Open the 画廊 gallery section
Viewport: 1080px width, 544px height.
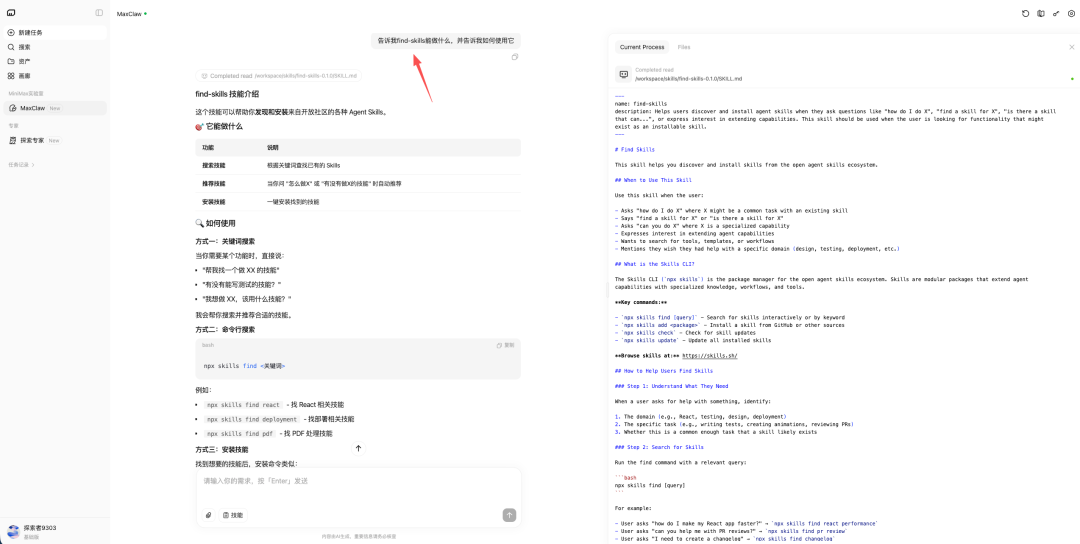tap(55, 76)
